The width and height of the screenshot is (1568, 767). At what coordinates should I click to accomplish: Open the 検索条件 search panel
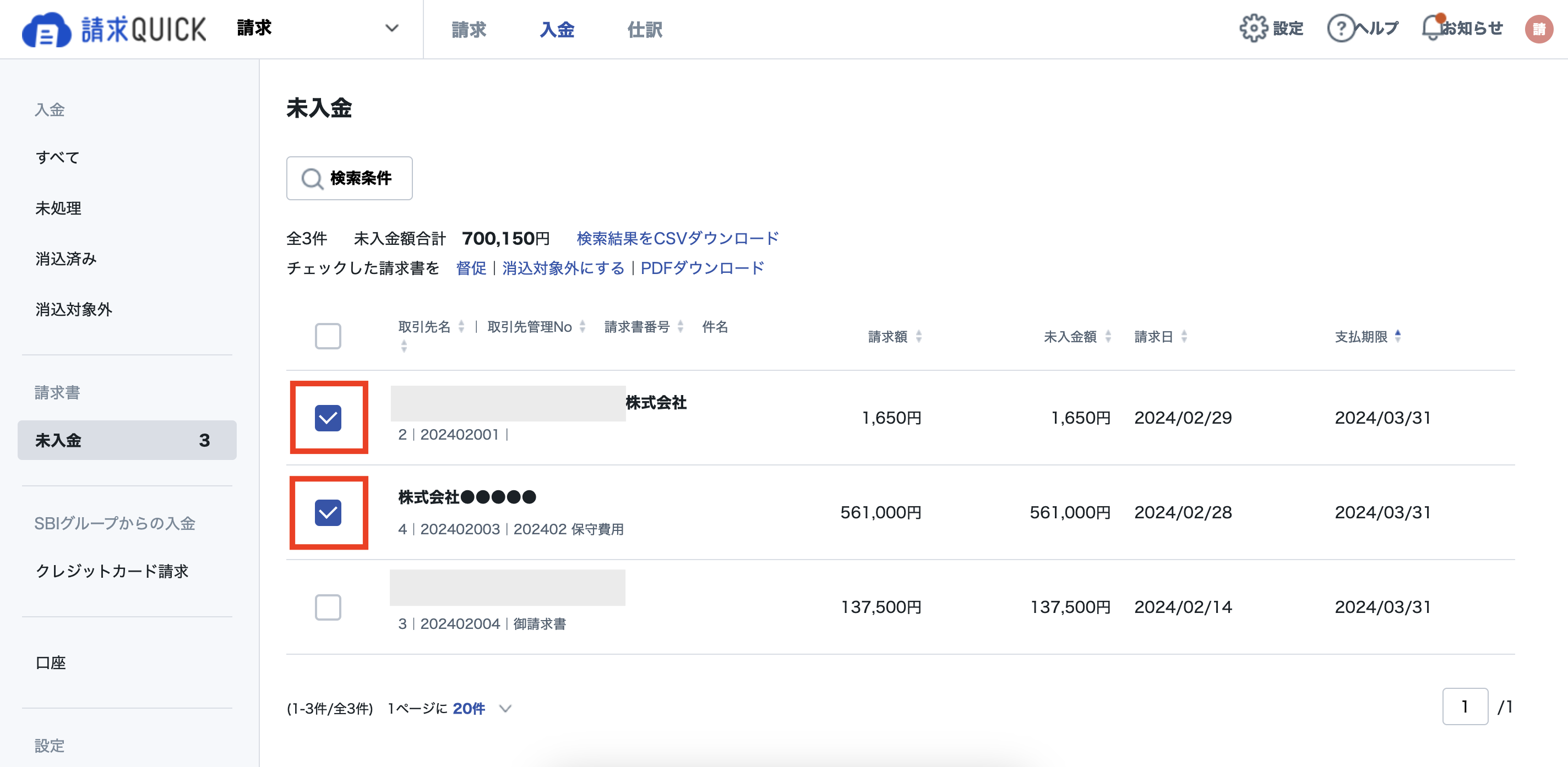click(x=350, y=178)
